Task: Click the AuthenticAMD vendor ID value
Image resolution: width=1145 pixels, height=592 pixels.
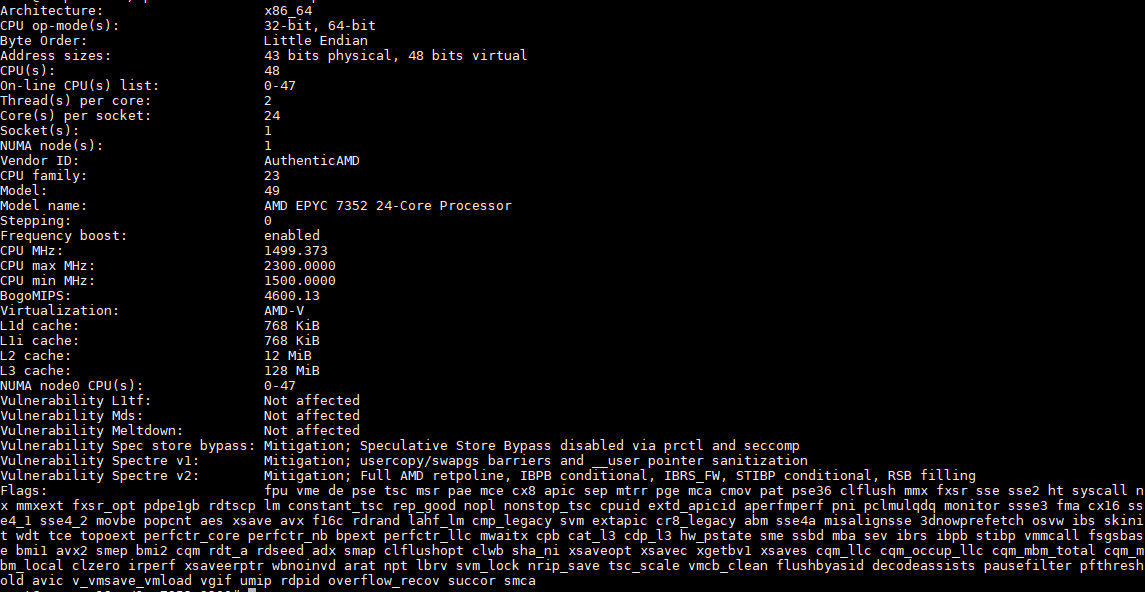Action: tap(311, 160)
